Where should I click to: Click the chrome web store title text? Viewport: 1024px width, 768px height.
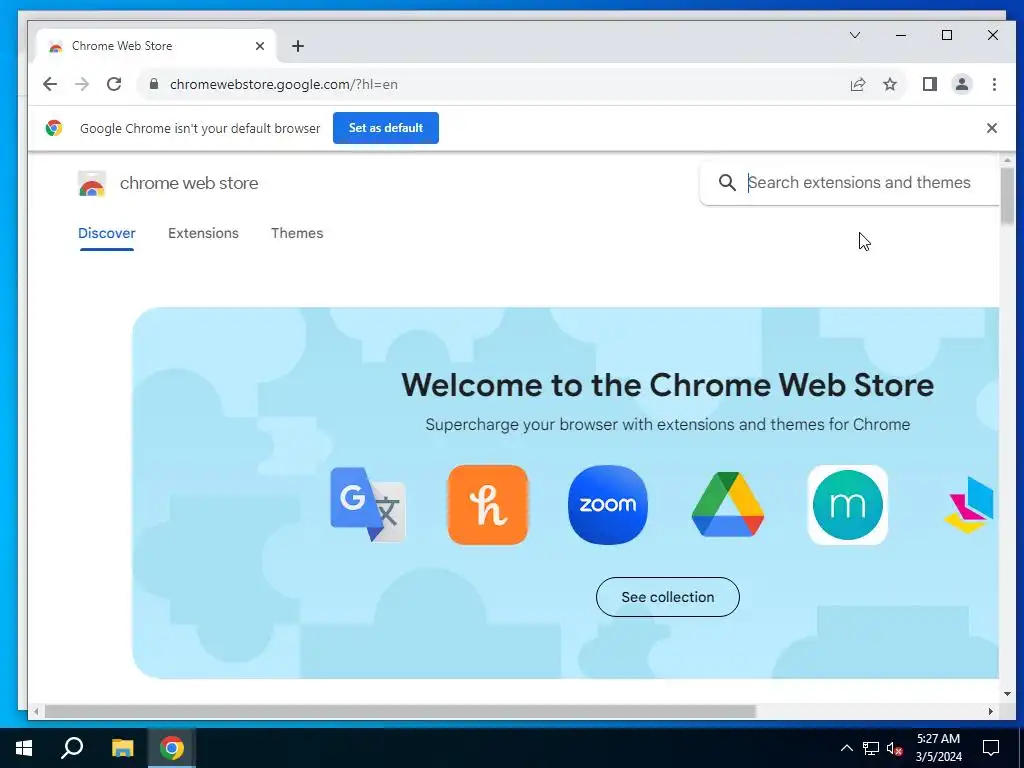click(x=189, y=184)
